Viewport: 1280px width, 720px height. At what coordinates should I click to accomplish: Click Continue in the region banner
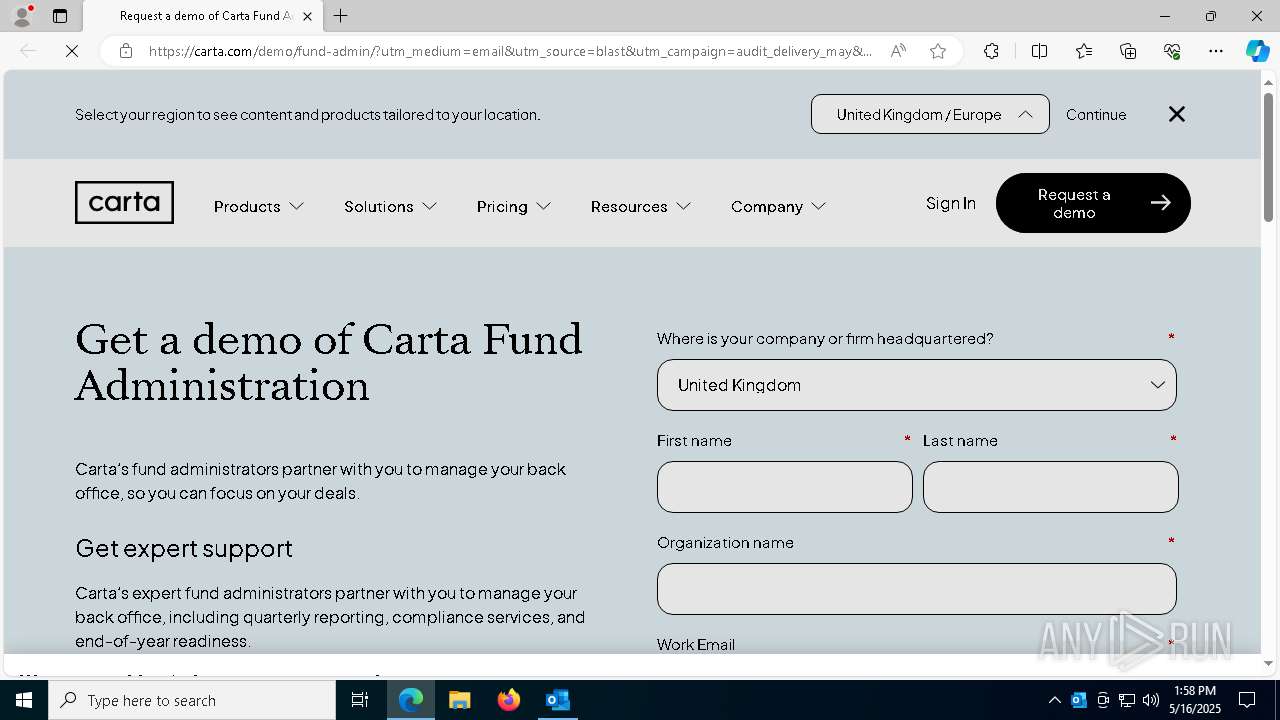pos(1096,115)
